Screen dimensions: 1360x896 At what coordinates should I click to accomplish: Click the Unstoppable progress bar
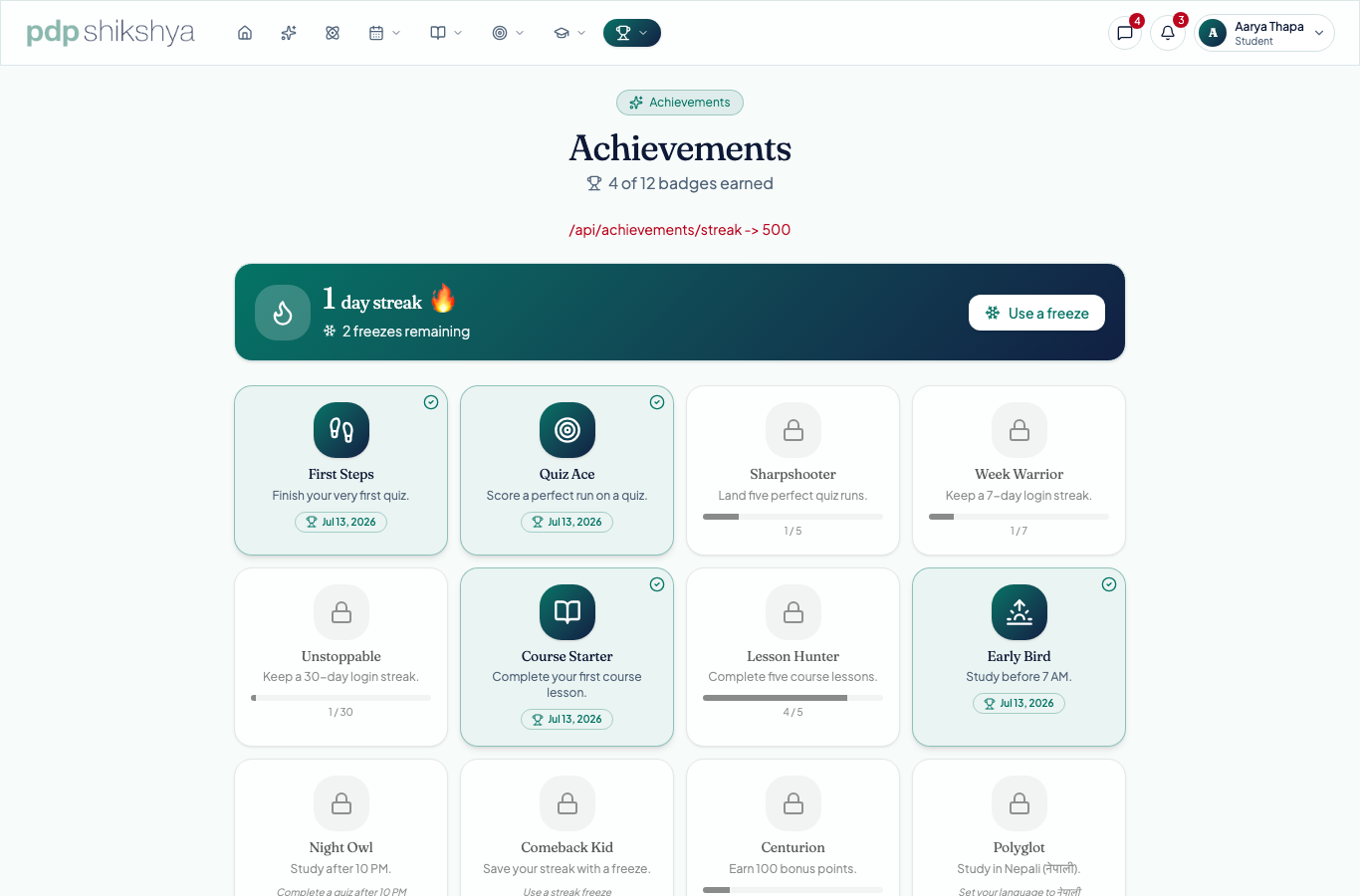coord(341,698)
